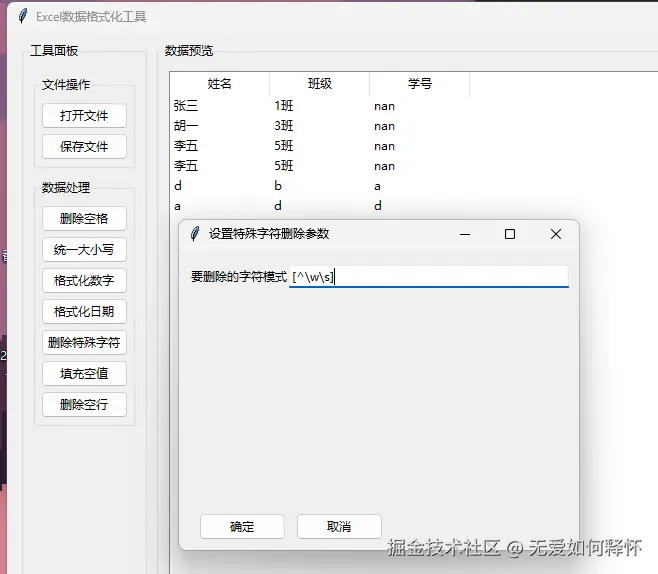This screenshot has height=574, width=658.
Task: Click the nan cell in 胡一 row
Action: click(x=384, y=126)
